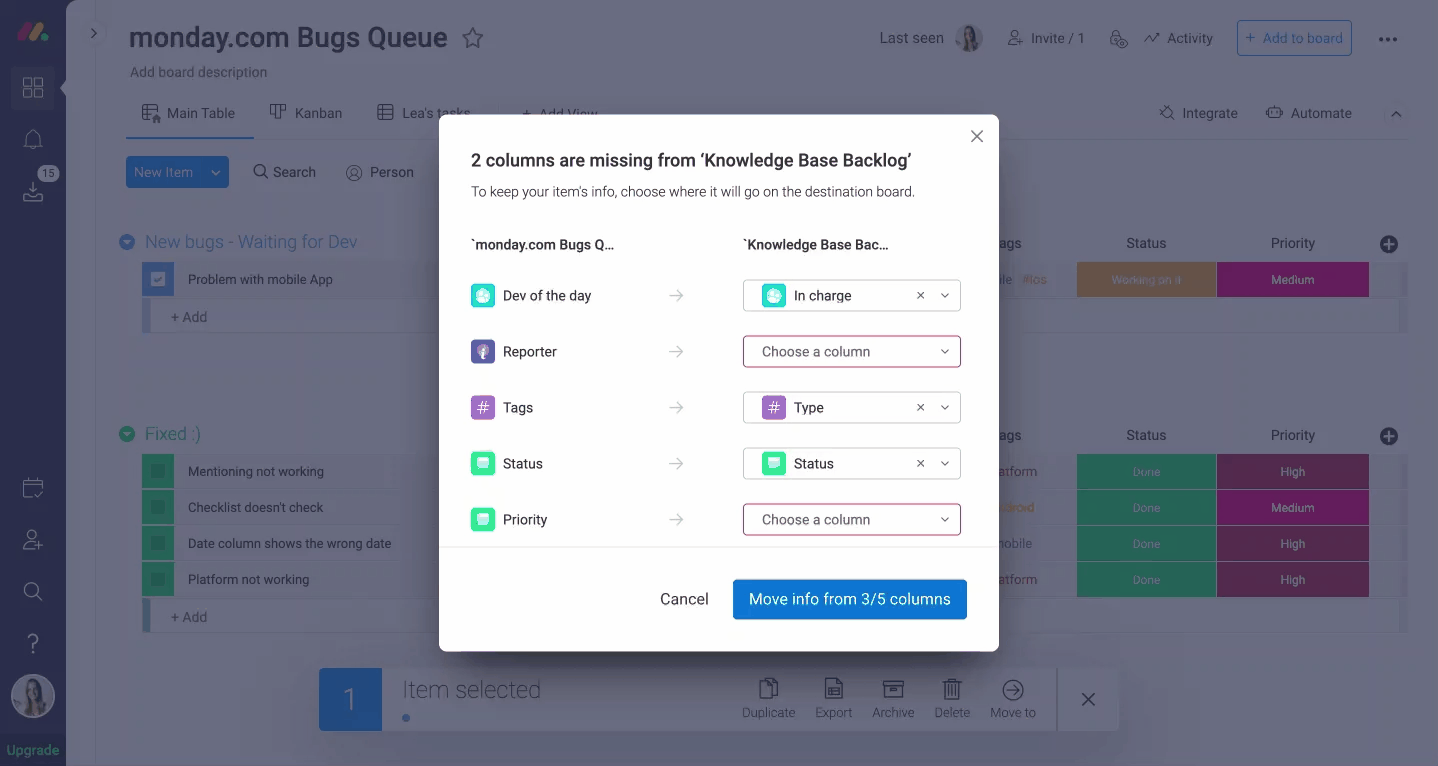
Task: Open the In charge column dropdown
Action: (945, 296)
